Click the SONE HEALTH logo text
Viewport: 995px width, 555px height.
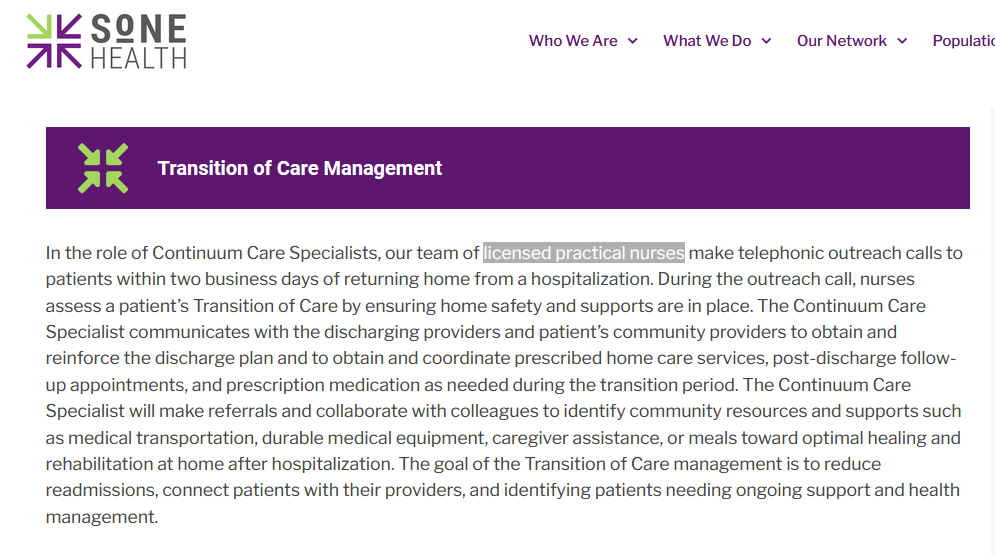click(x=139, y=41)
